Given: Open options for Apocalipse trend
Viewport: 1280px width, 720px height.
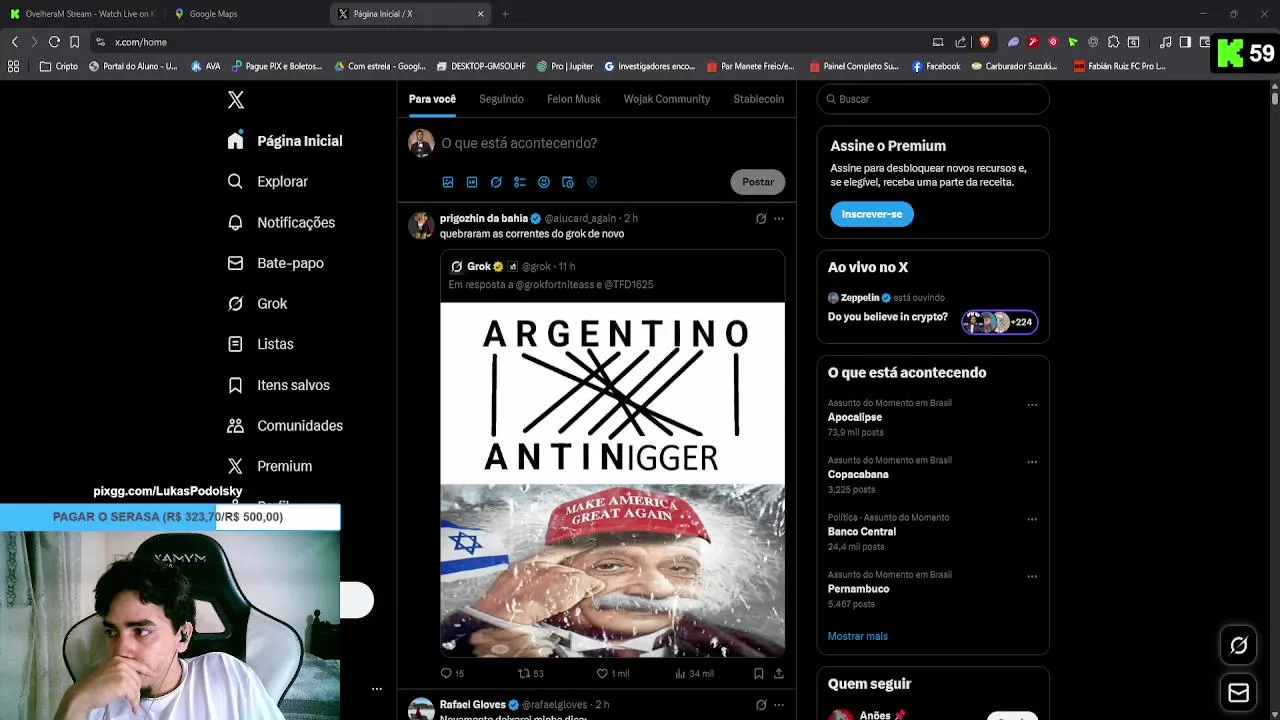Looking at the screenshot, I should [1032, 405].
